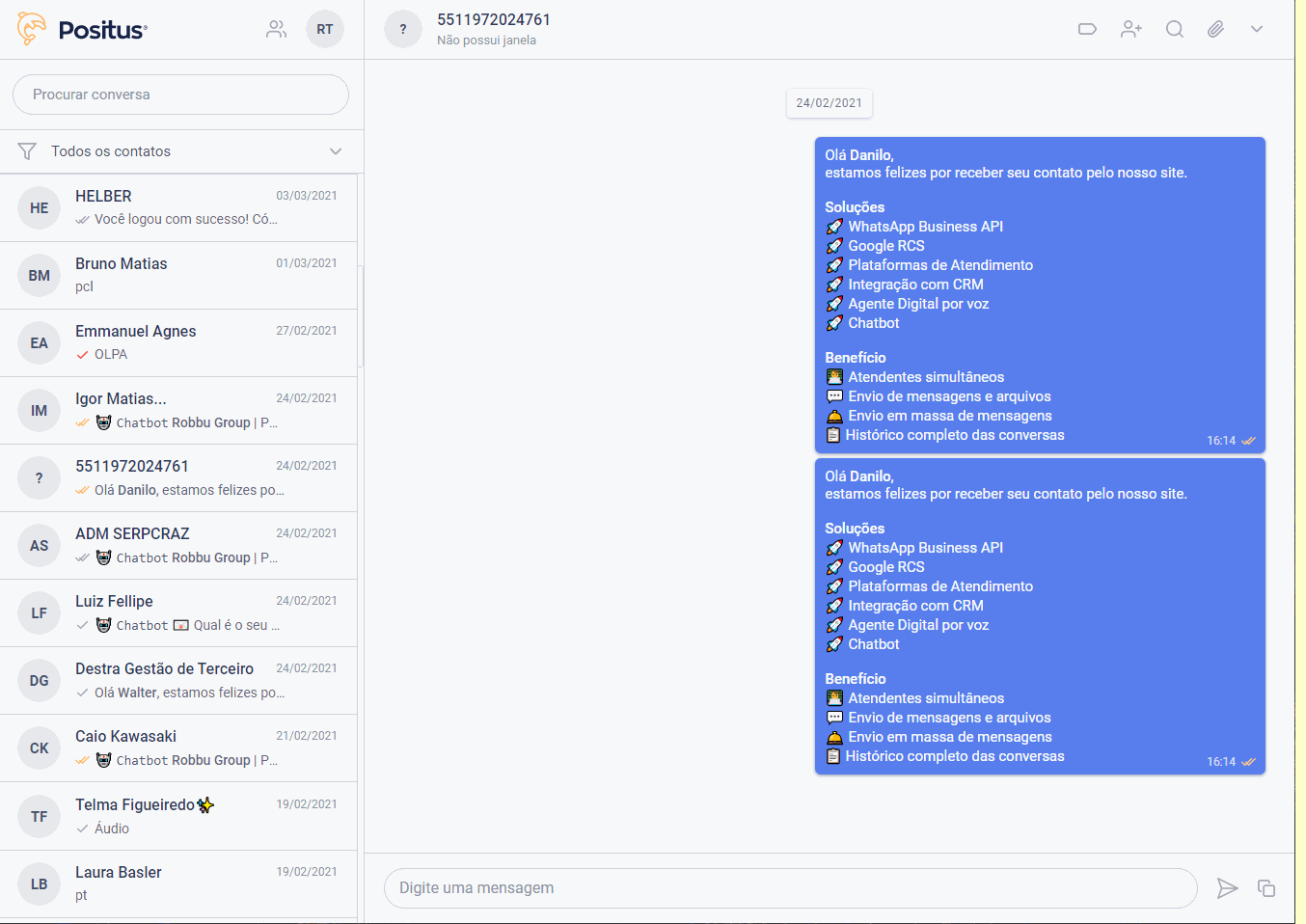Click the LF avatar circle
Viewport: 1306px width, 924px height.
tap(39, 613)
